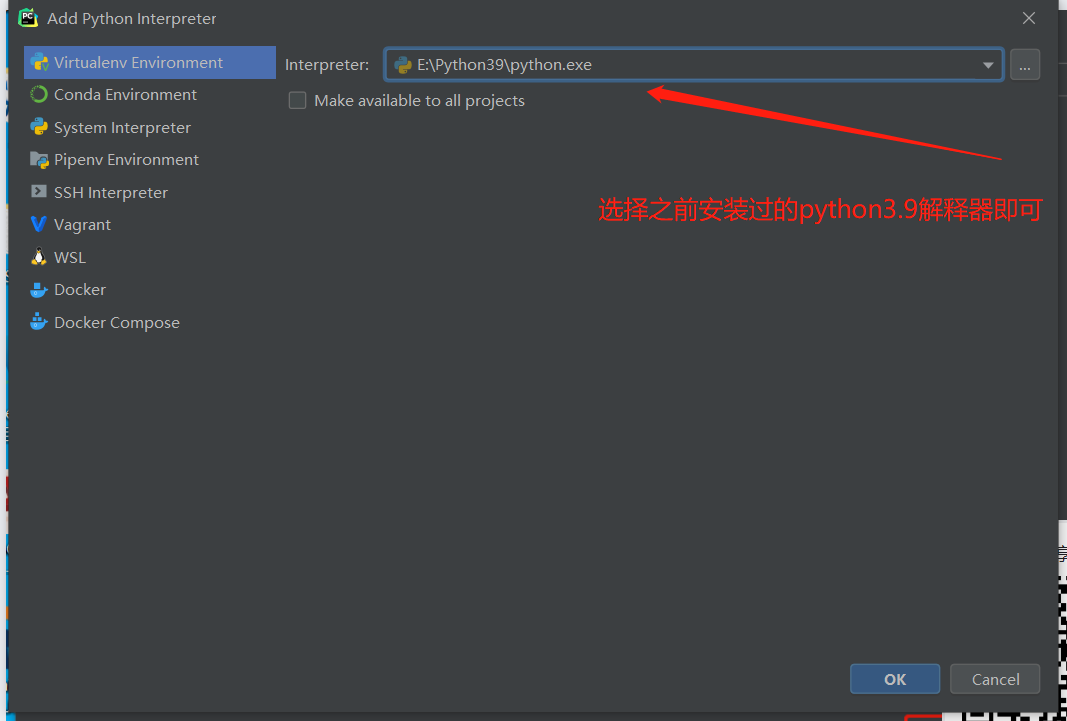Click the Virtualenv Environment python icon
The width and height of the screenshot is (1067, 721).
39,63
